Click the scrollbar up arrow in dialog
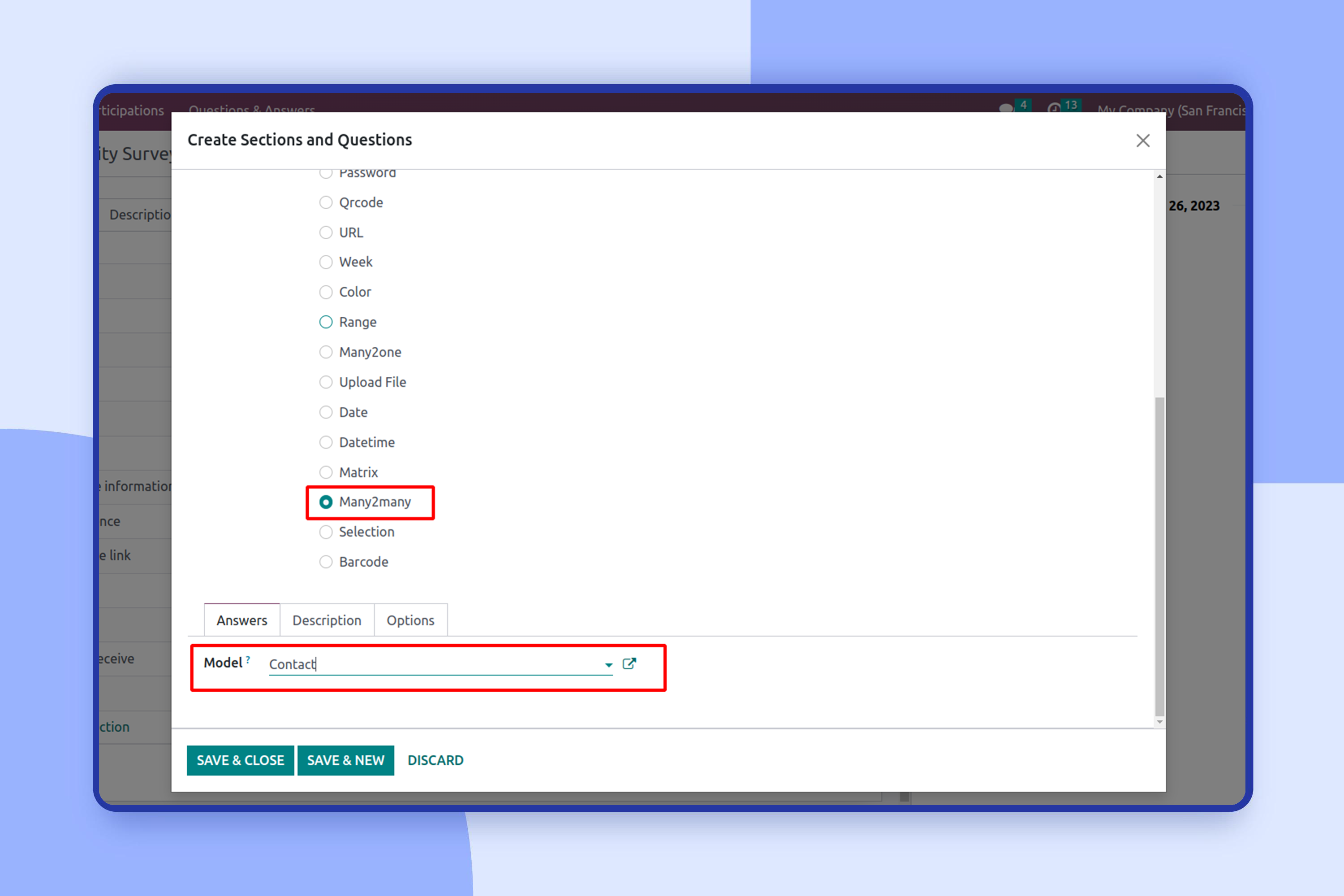This screenshot has width=1344, height=896. click(1159, 177)
